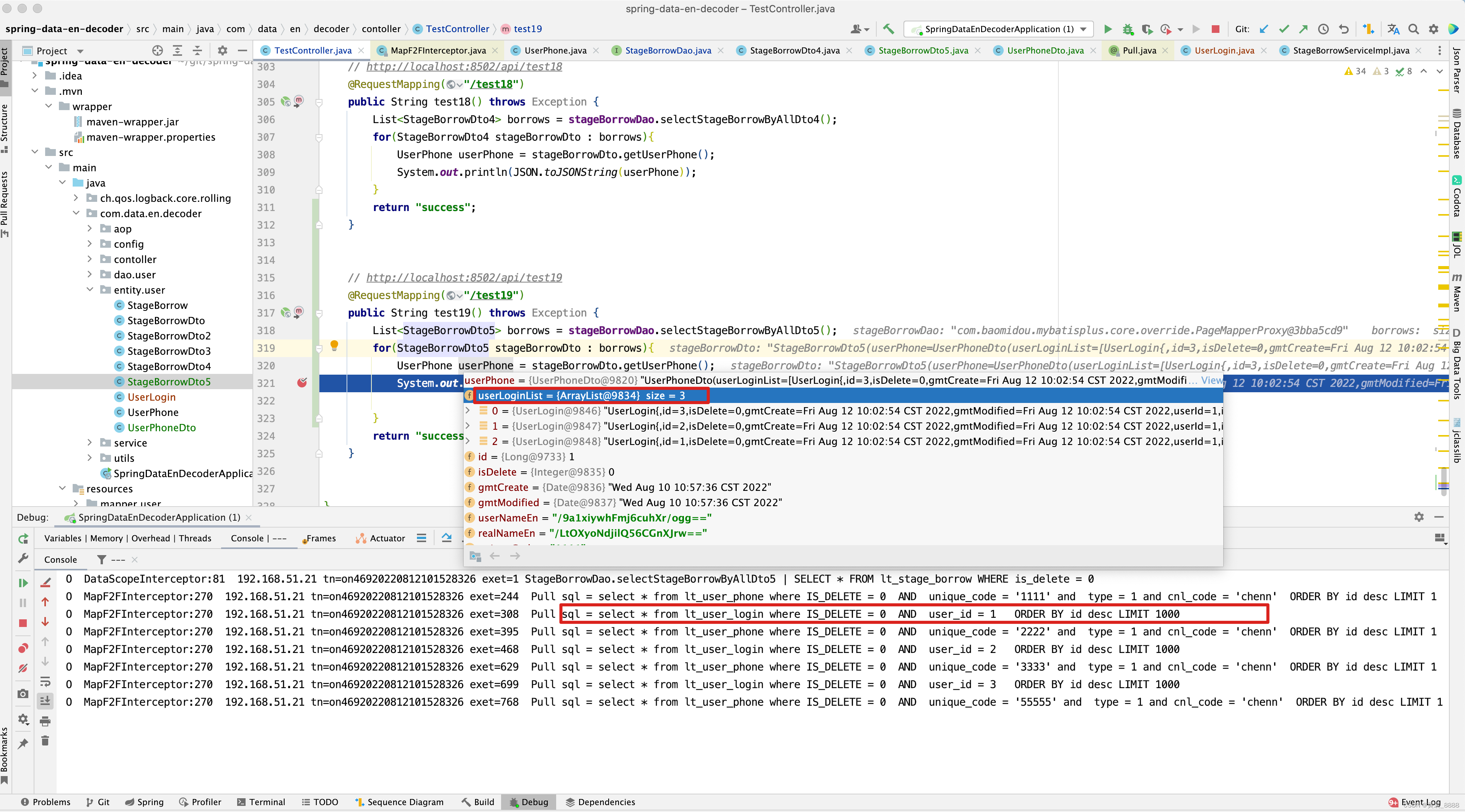Click the Git rollback undo icon
Viewport: 1465px width, 812px height.
click(x=1343, y=28)
